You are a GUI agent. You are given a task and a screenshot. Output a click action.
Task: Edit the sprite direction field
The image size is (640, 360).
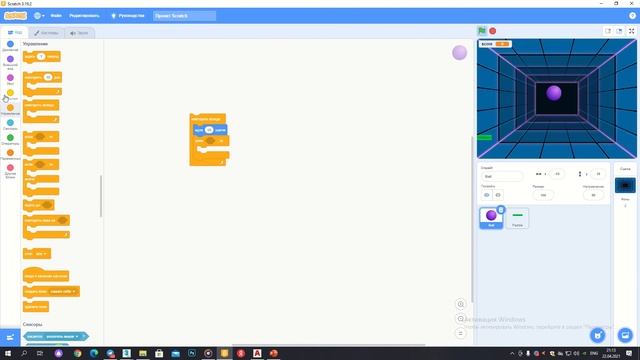(x=593, y=195)
